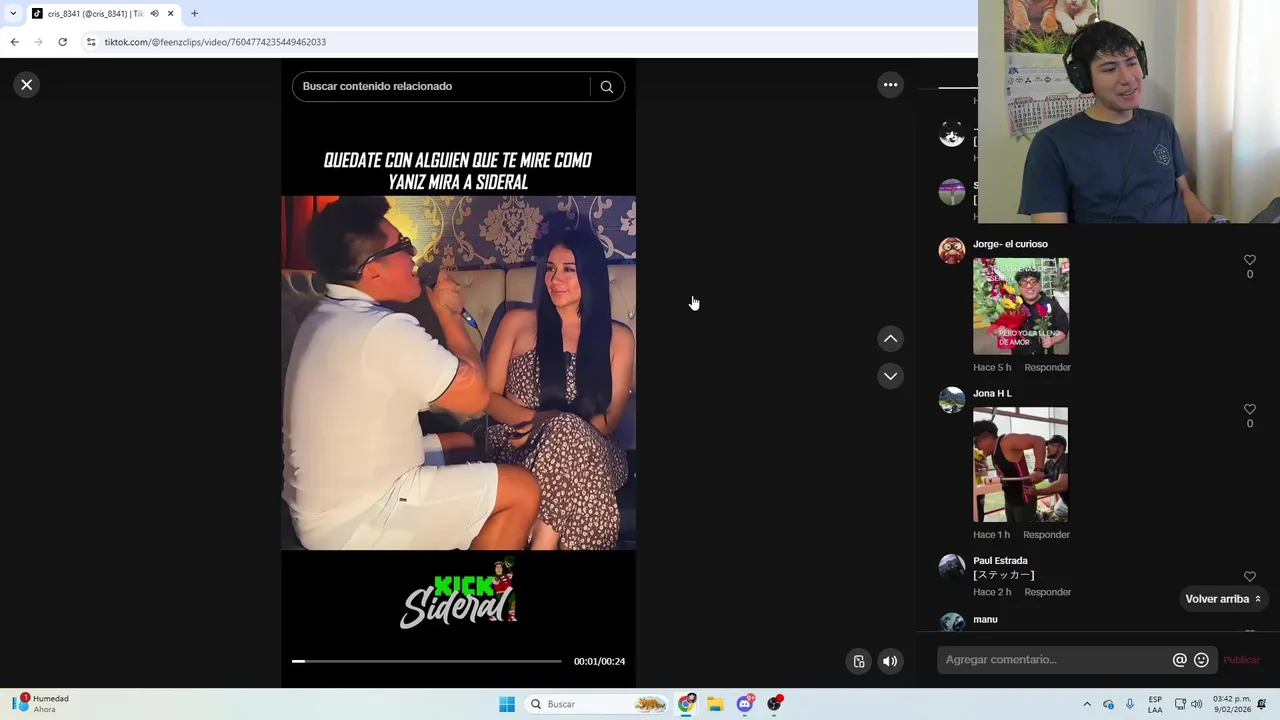
Task: Click Paul Estrada's avatar
Action: [951, 567]
